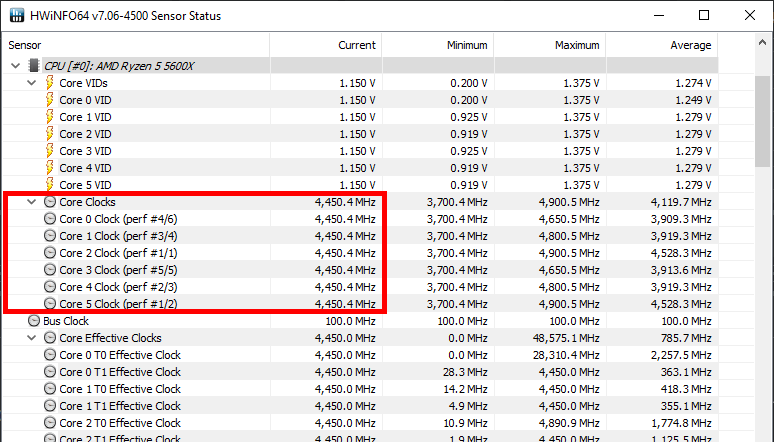Click the Core Effective Clocks maximum 48,575.1 MHz
Image resolution: width=774 pixels, height=442 pixels.
(566, 338)
